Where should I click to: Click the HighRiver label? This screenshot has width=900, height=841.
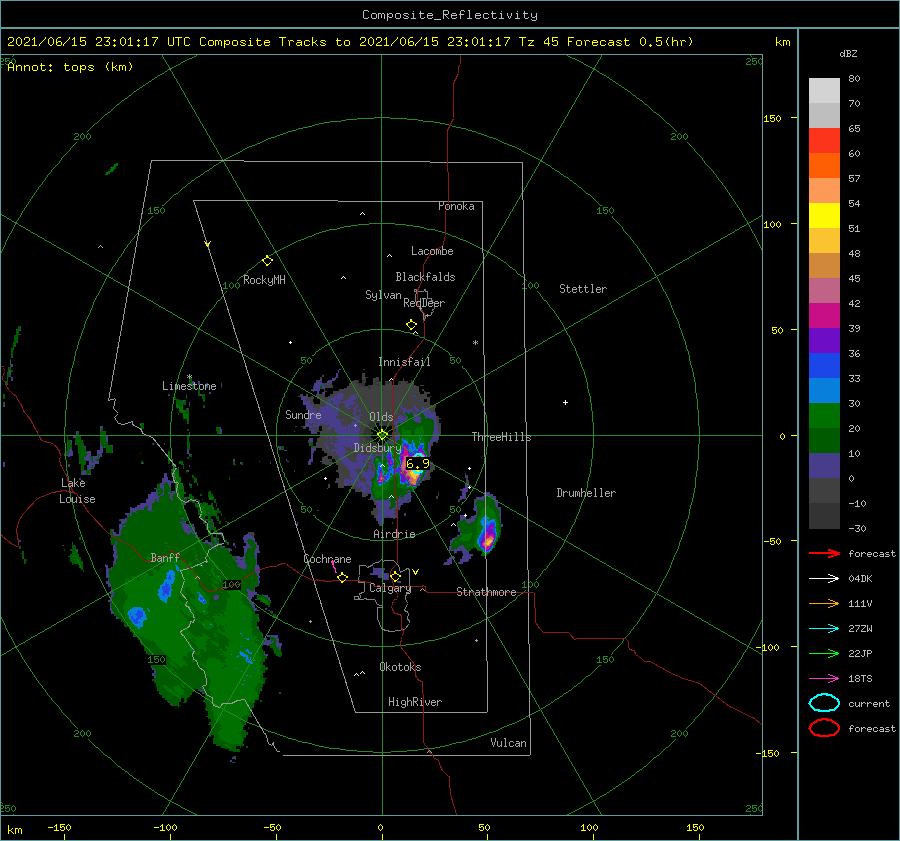(x=415, y=703)
